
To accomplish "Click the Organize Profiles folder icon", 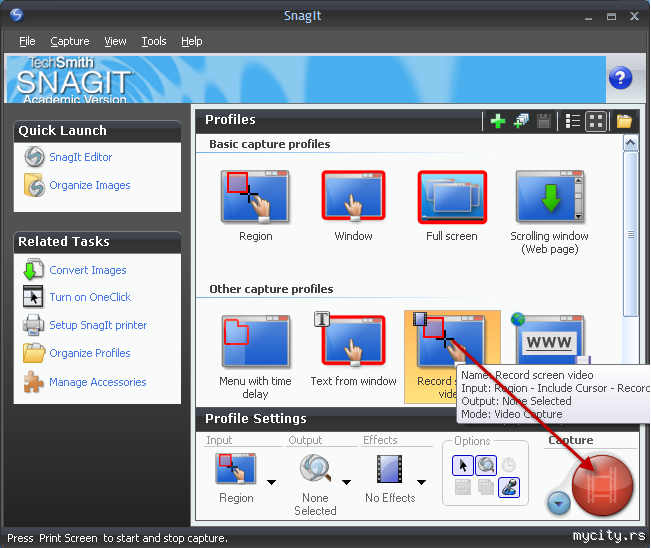I will point(34,353).
